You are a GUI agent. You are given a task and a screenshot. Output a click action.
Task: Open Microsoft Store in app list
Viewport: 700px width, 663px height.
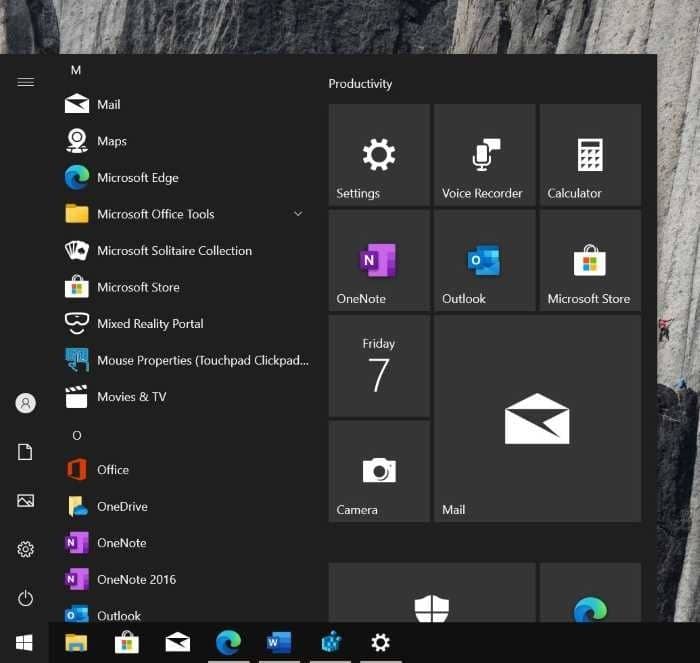tap(187, 287)
